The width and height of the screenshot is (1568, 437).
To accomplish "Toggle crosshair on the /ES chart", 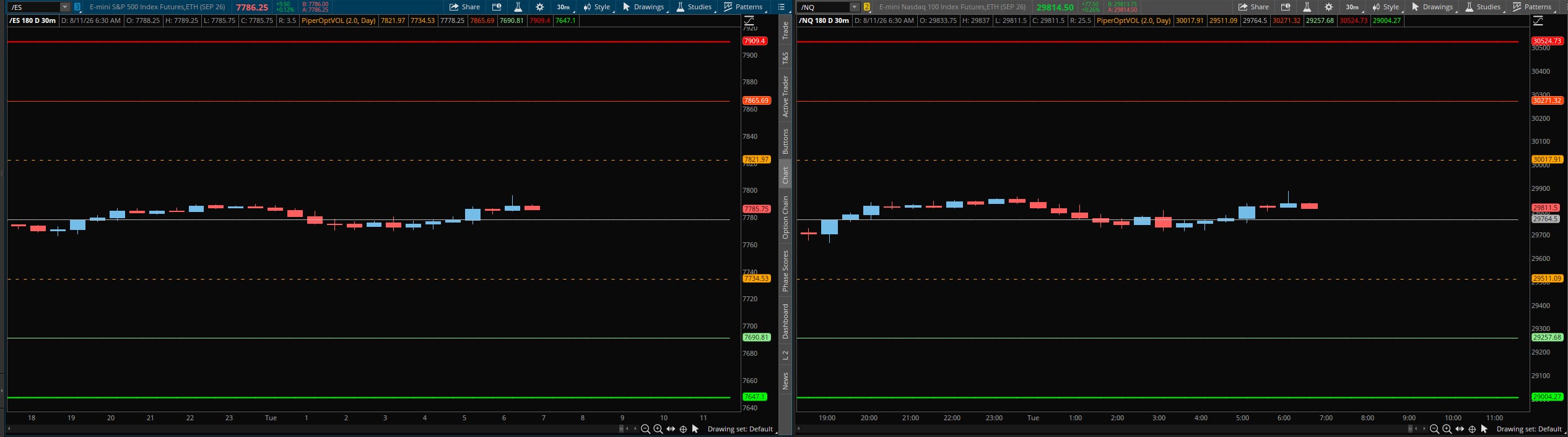I will point(683,429).
